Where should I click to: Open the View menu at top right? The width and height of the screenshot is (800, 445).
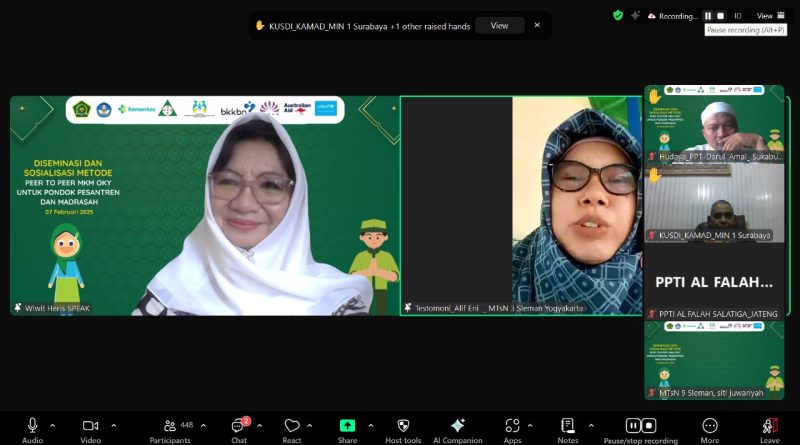[768, 16]
